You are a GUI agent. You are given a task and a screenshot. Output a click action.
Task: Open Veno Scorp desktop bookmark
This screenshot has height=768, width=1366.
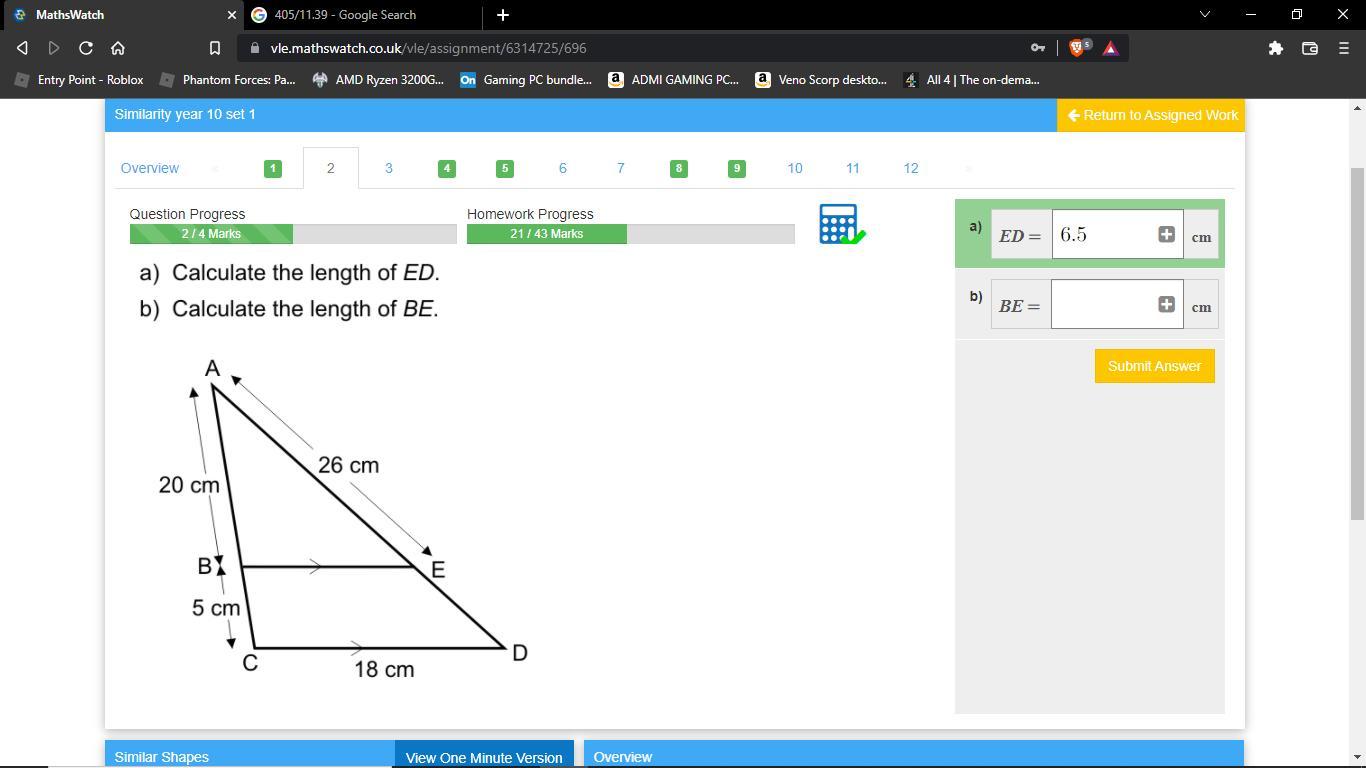821,80
